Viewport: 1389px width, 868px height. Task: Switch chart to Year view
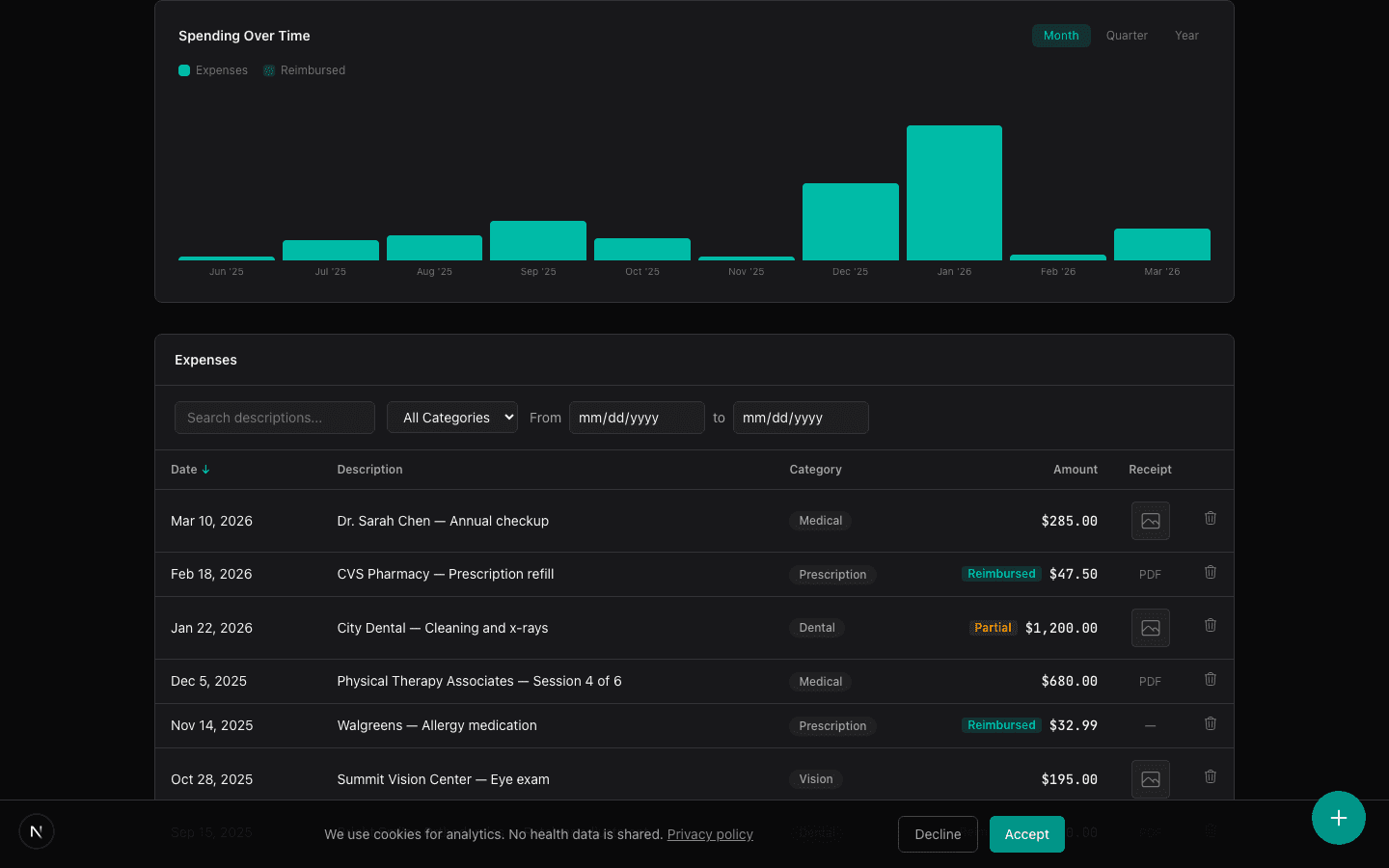click(1186, 36)
